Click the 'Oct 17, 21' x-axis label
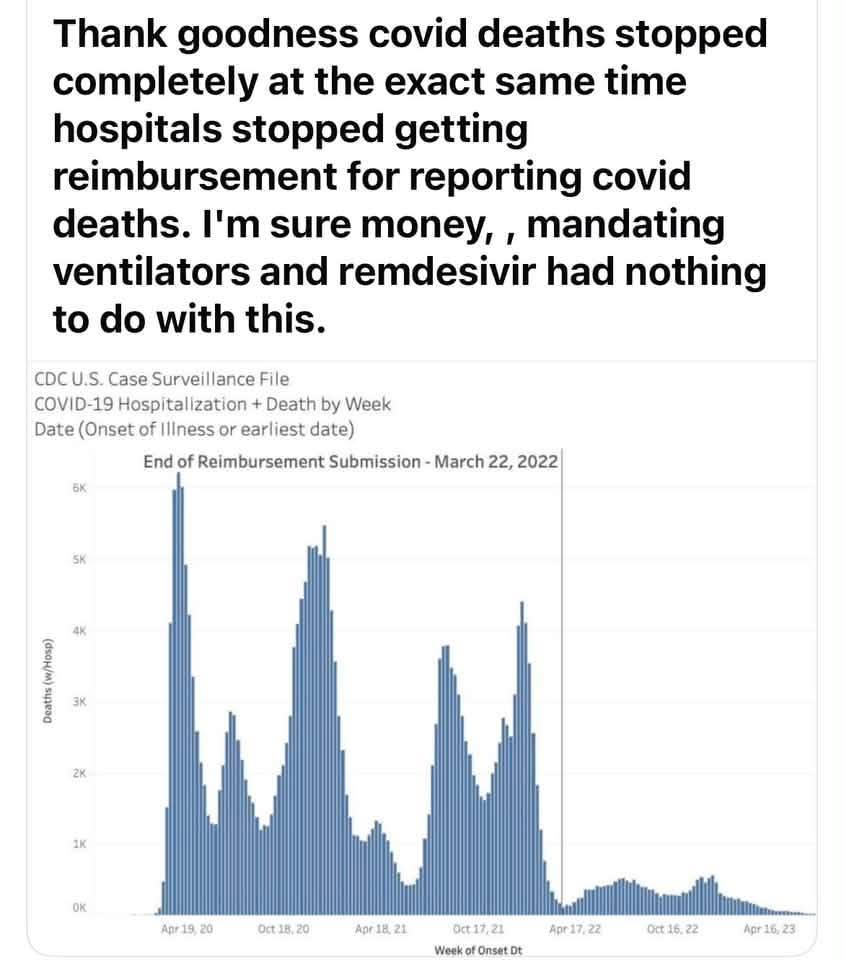 click(478, 929)
